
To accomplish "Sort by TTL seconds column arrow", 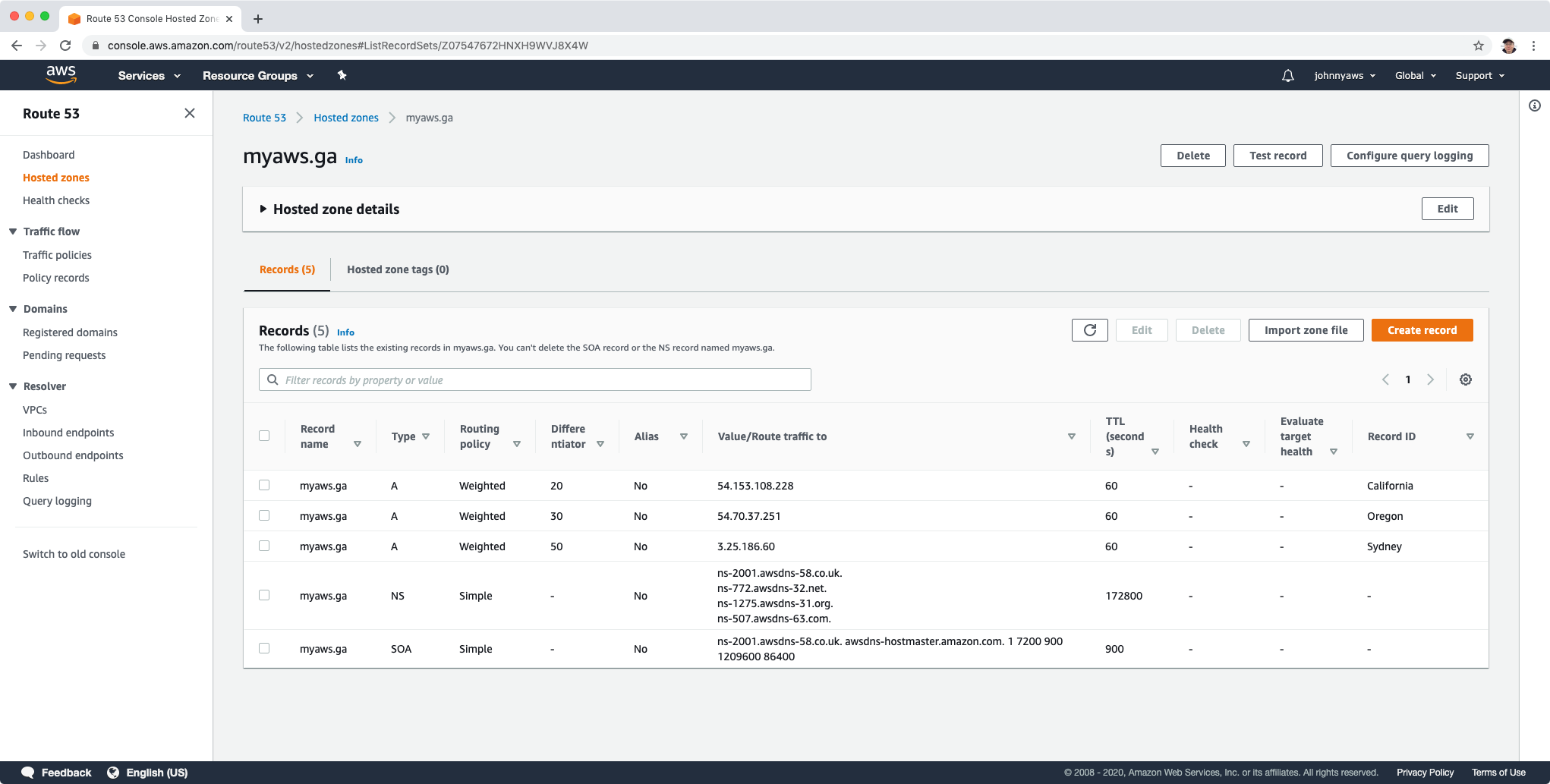I will click(1155, 452).
